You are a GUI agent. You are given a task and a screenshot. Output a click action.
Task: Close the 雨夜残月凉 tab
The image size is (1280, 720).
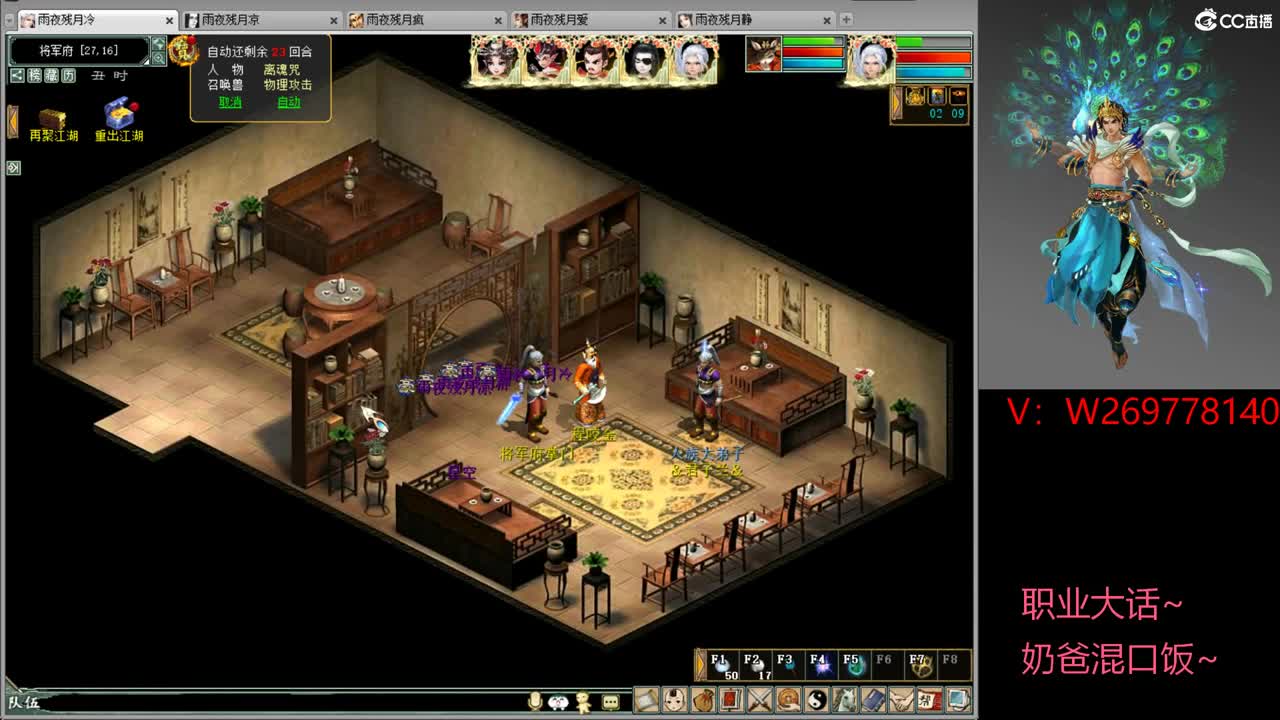[333, 20]
